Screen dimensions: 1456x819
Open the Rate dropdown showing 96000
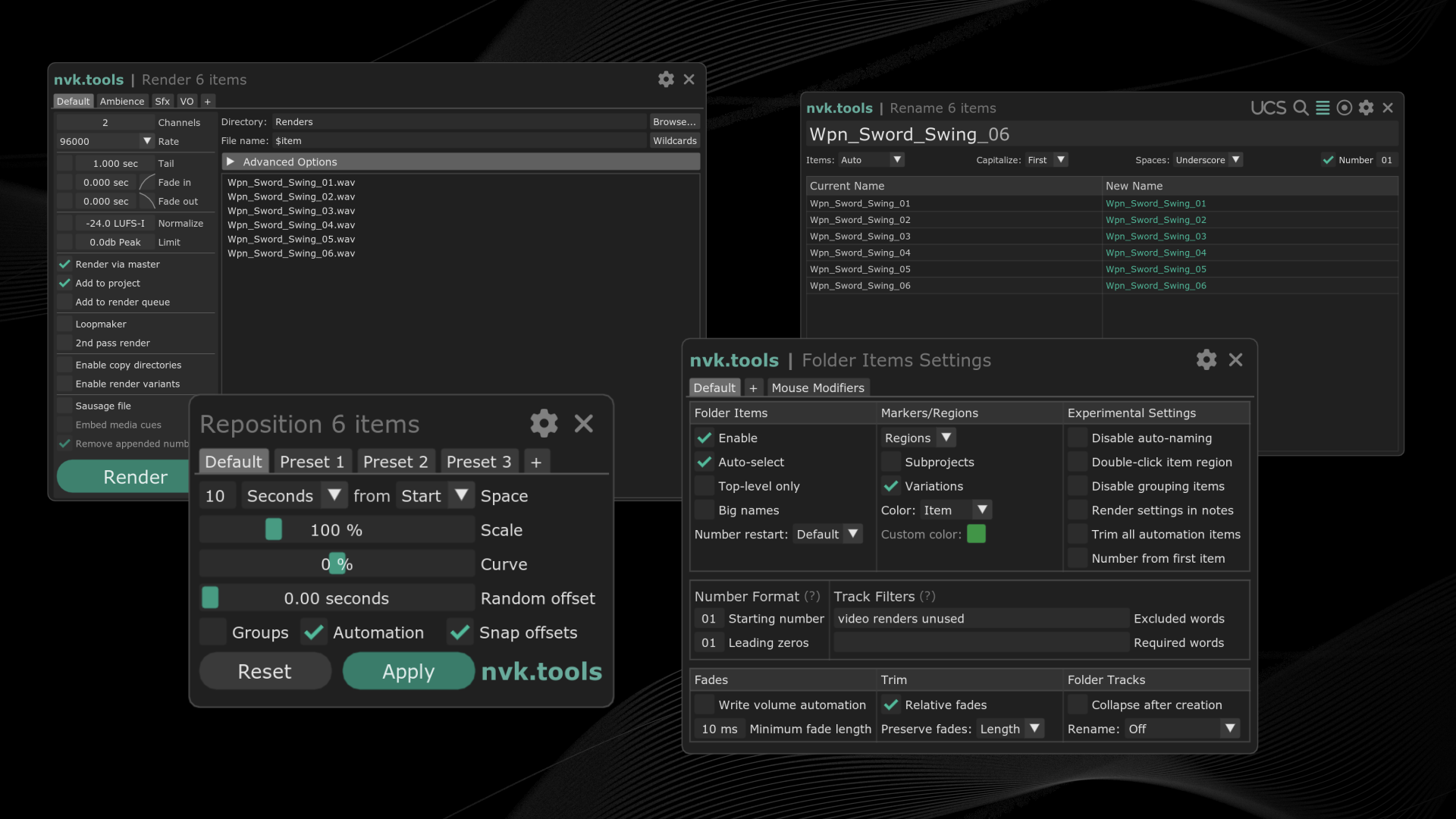148,141
